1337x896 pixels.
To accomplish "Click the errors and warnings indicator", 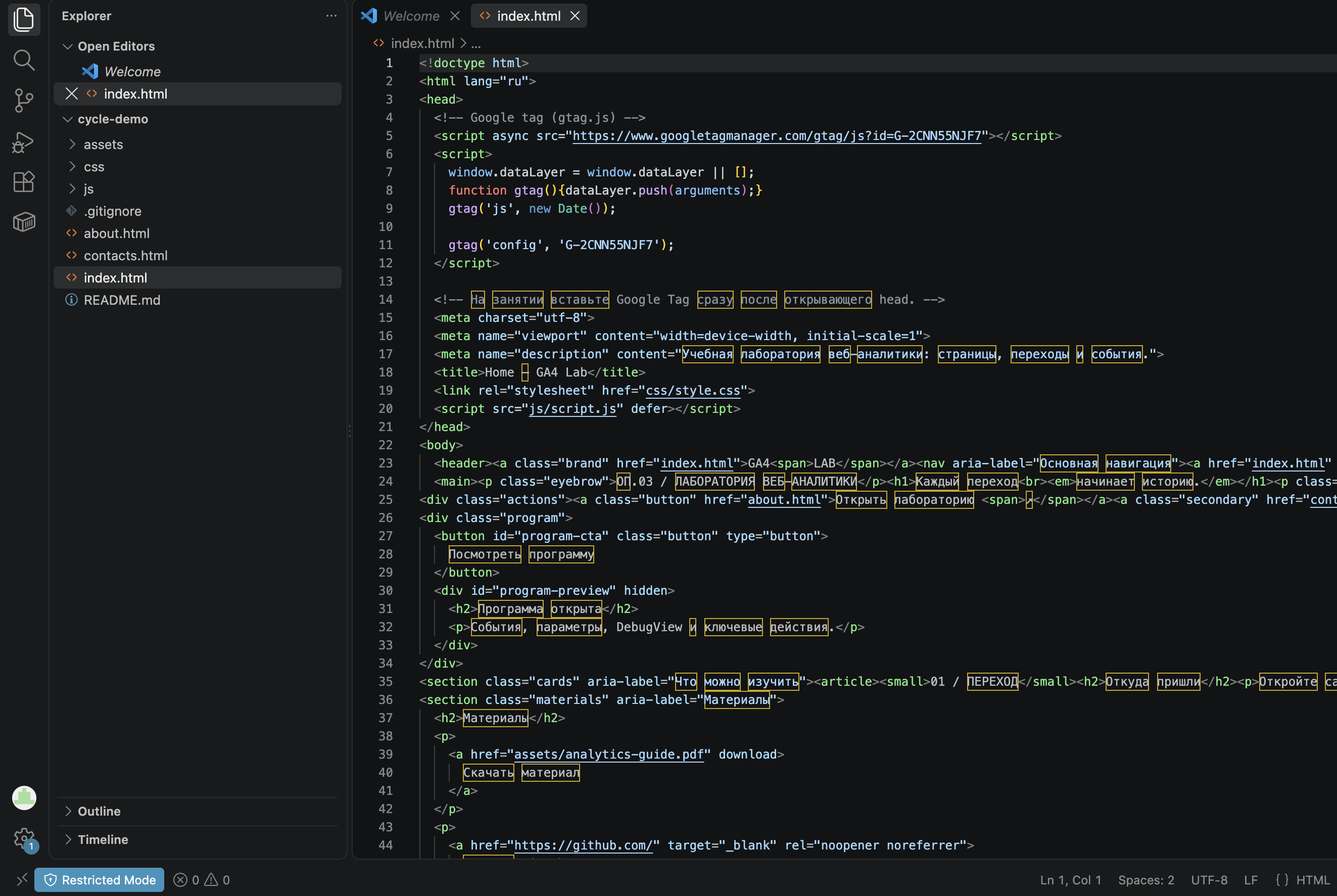I will [202, 880].
